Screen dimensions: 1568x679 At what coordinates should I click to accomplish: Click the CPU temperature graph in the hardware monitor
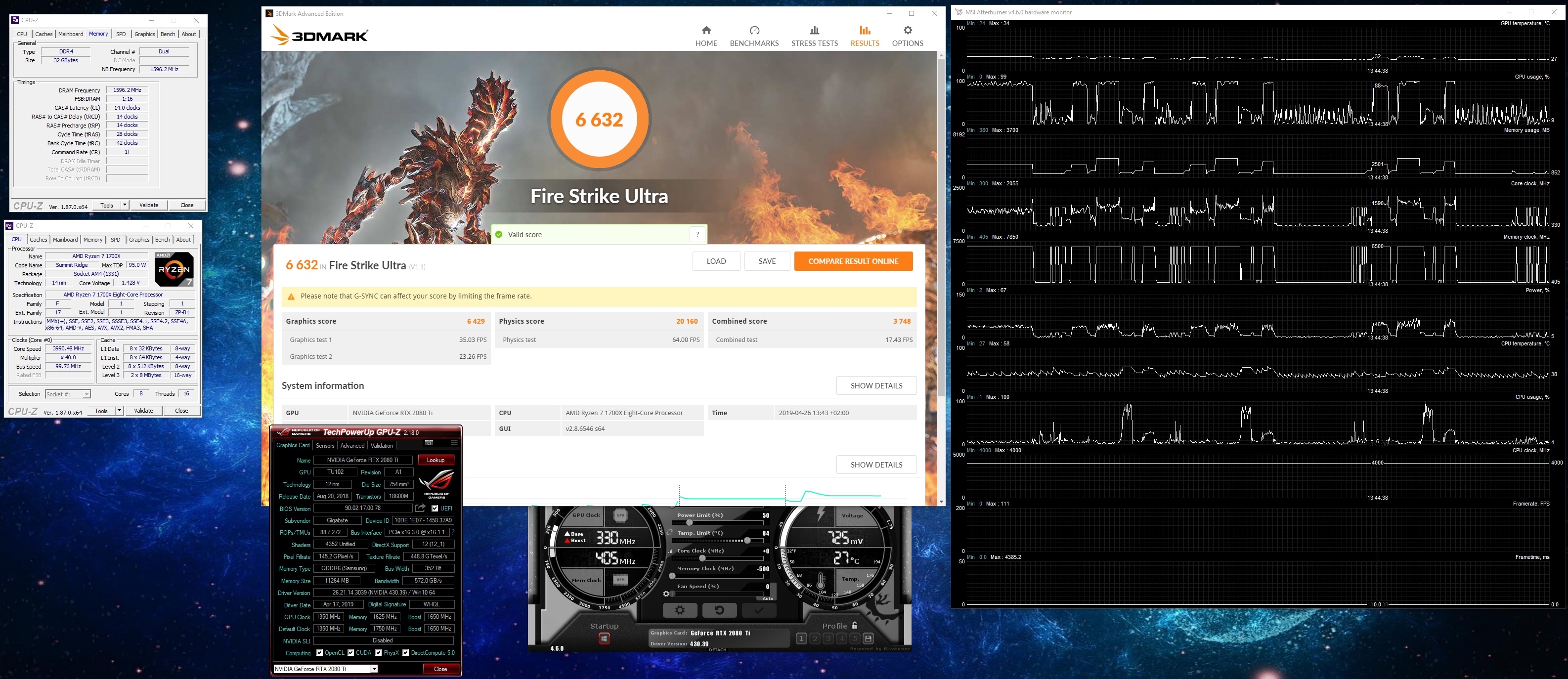point(1257,369)
